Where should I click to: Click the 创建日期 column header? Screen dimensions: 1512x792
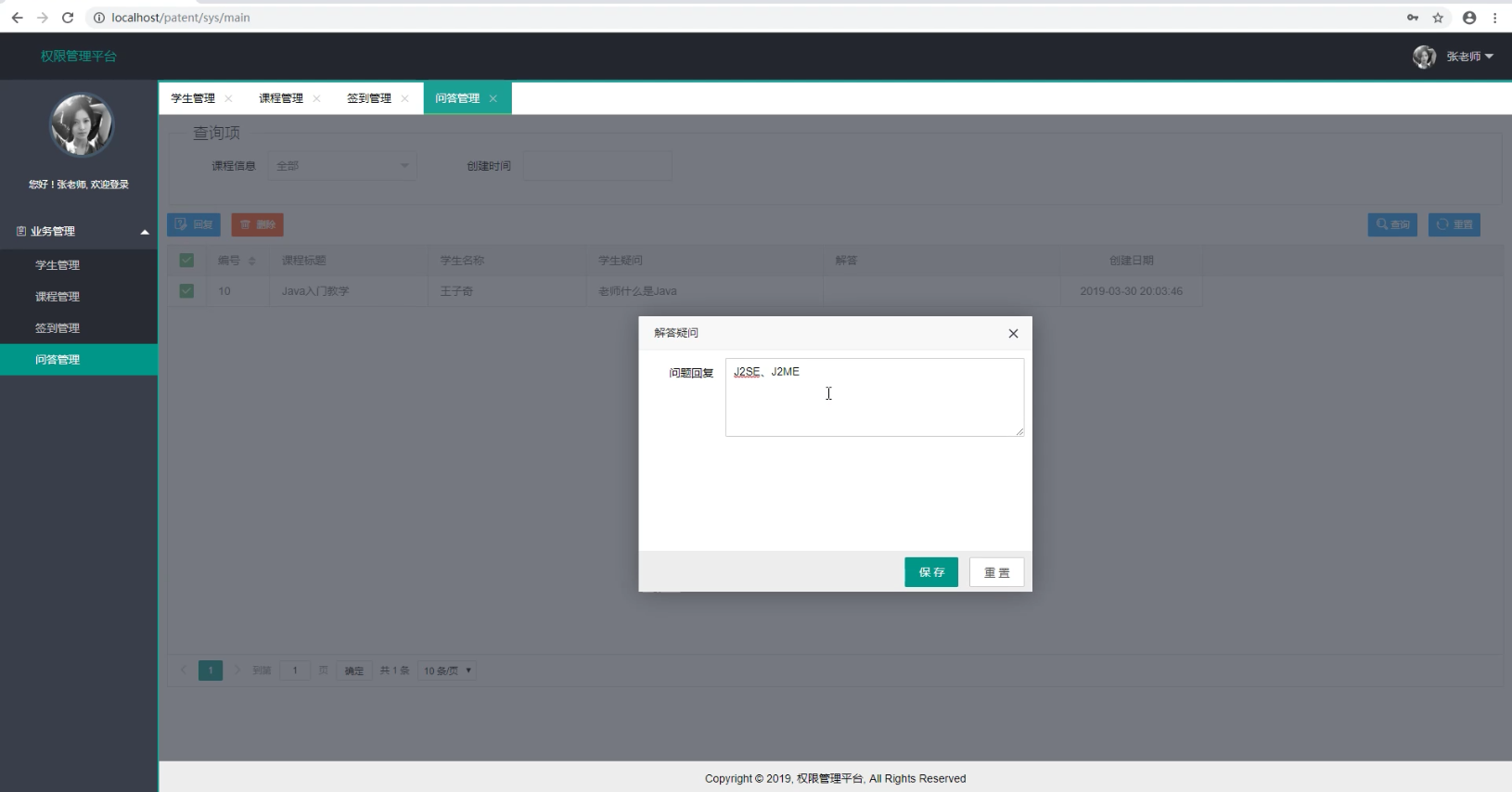(x=1132, y=261)
